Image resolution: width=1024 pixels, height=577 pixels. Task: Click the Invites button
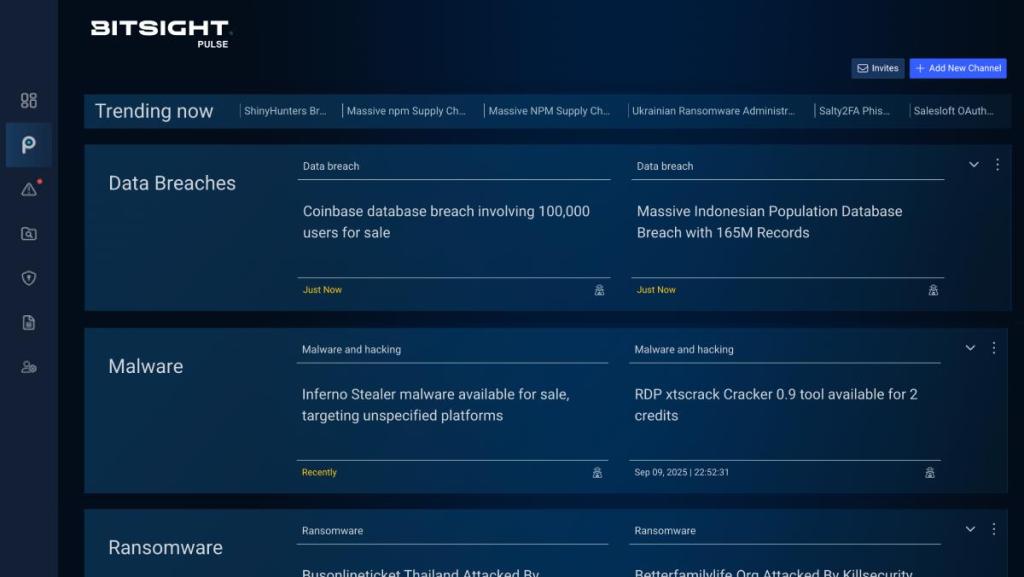coord(877,68)
